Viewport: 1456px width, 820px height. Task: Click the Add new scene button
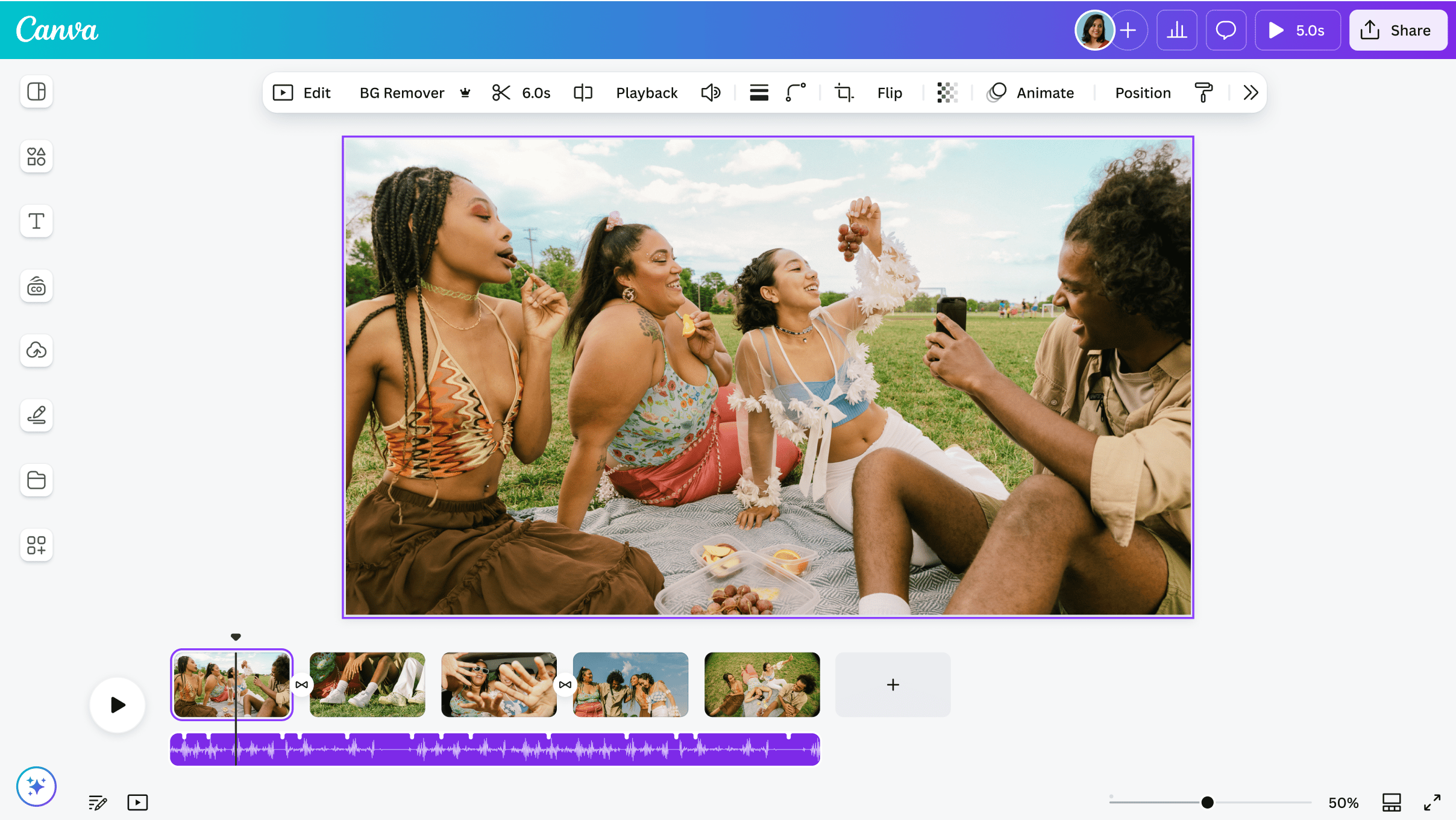point(892,684)
